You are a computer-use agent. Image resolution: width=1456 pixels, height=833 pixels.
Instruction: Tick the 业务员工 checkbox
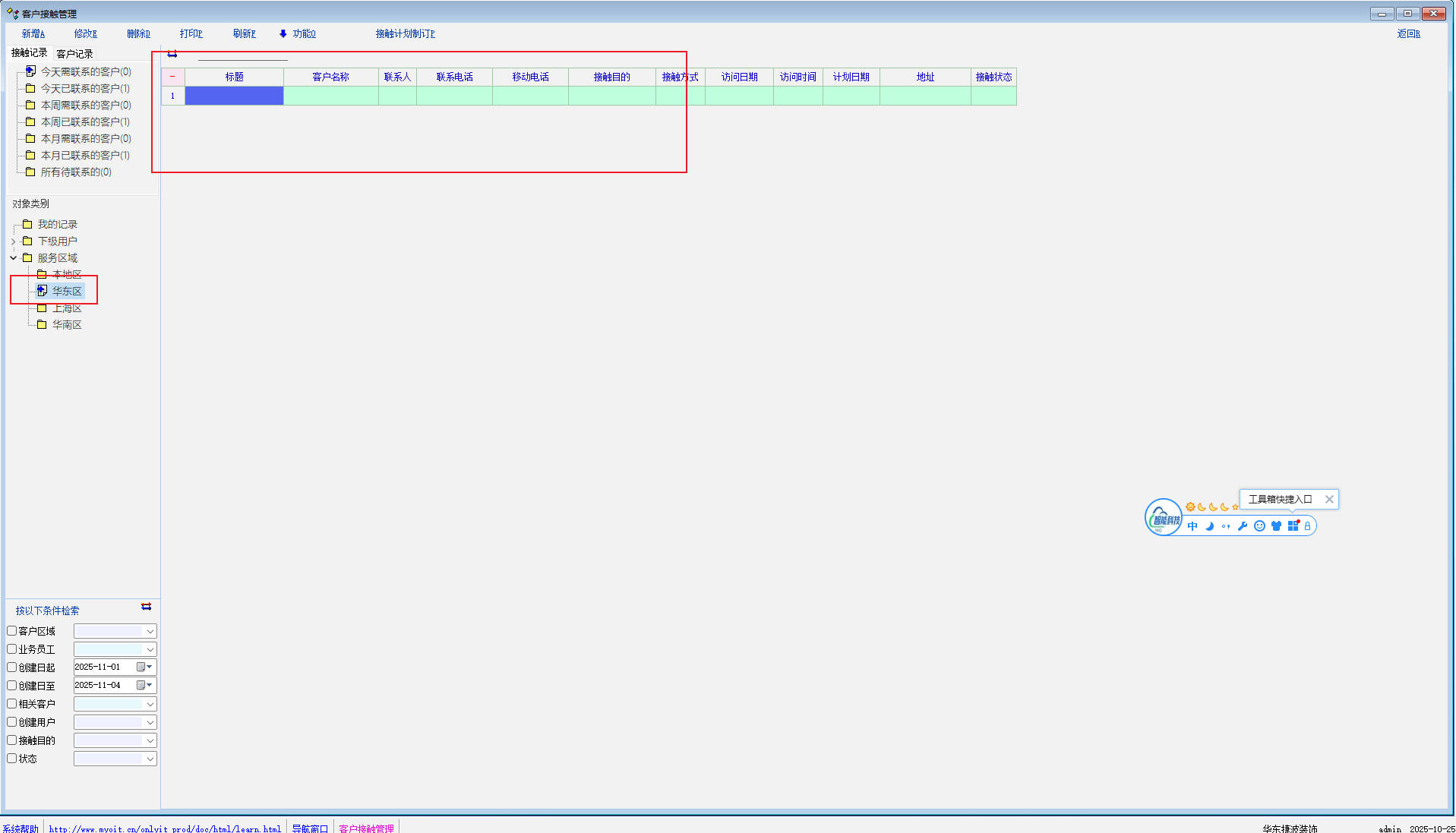pyautogui.click(x=12, y=649)
